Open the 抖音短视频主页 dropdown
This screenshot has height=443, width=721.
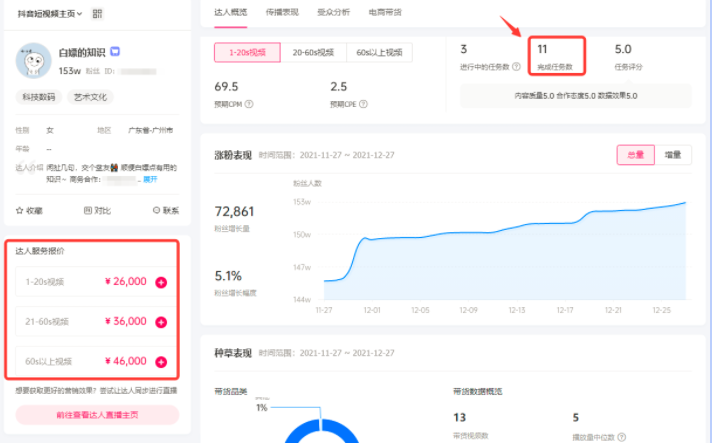50,14
